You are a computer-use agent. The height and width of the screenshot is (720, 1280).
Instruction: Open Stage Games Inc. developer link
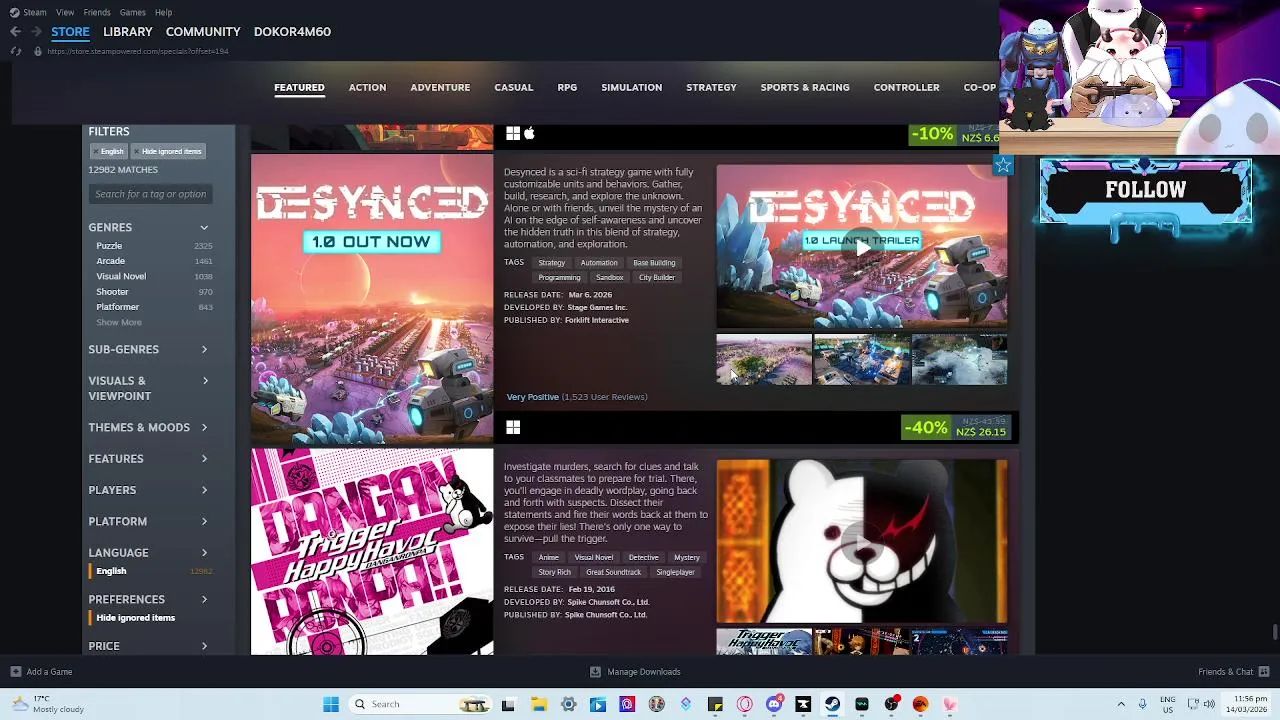[597, 307]
